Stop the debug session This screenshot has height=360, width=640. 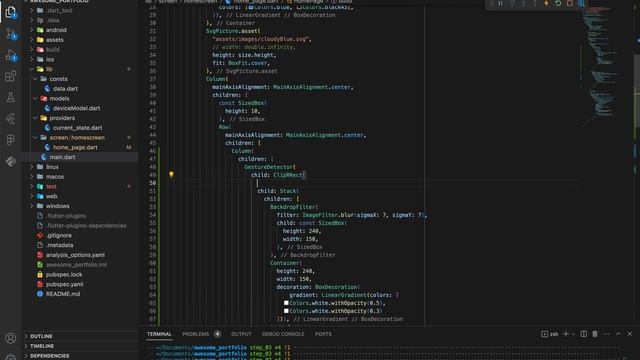point(569,3)
